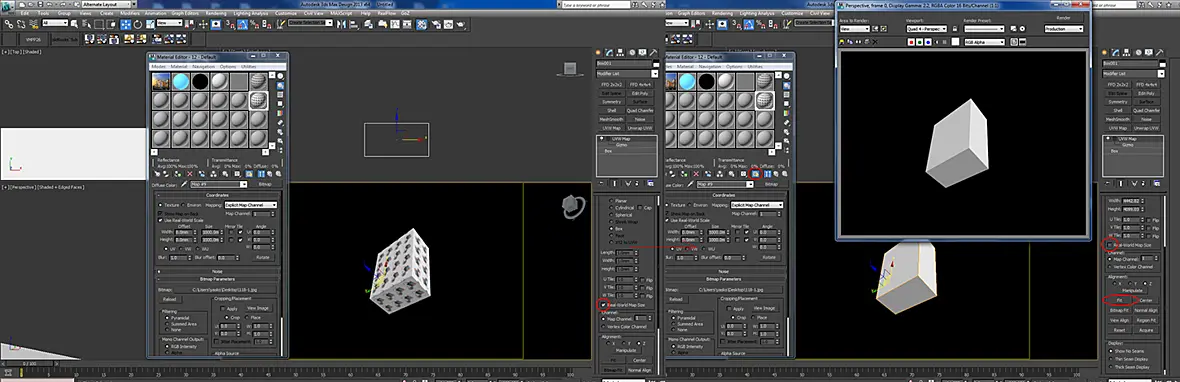
Task: Select Thin Seam Display radio in right panel
Action: (x=1111, y=359)
